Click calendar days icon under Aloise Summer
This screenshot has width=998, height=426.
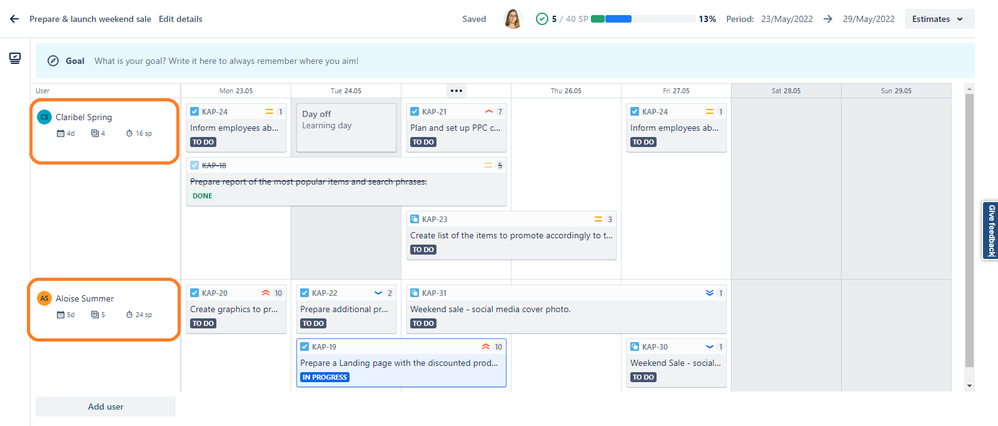pyautogui.click(x=61, y=315)
